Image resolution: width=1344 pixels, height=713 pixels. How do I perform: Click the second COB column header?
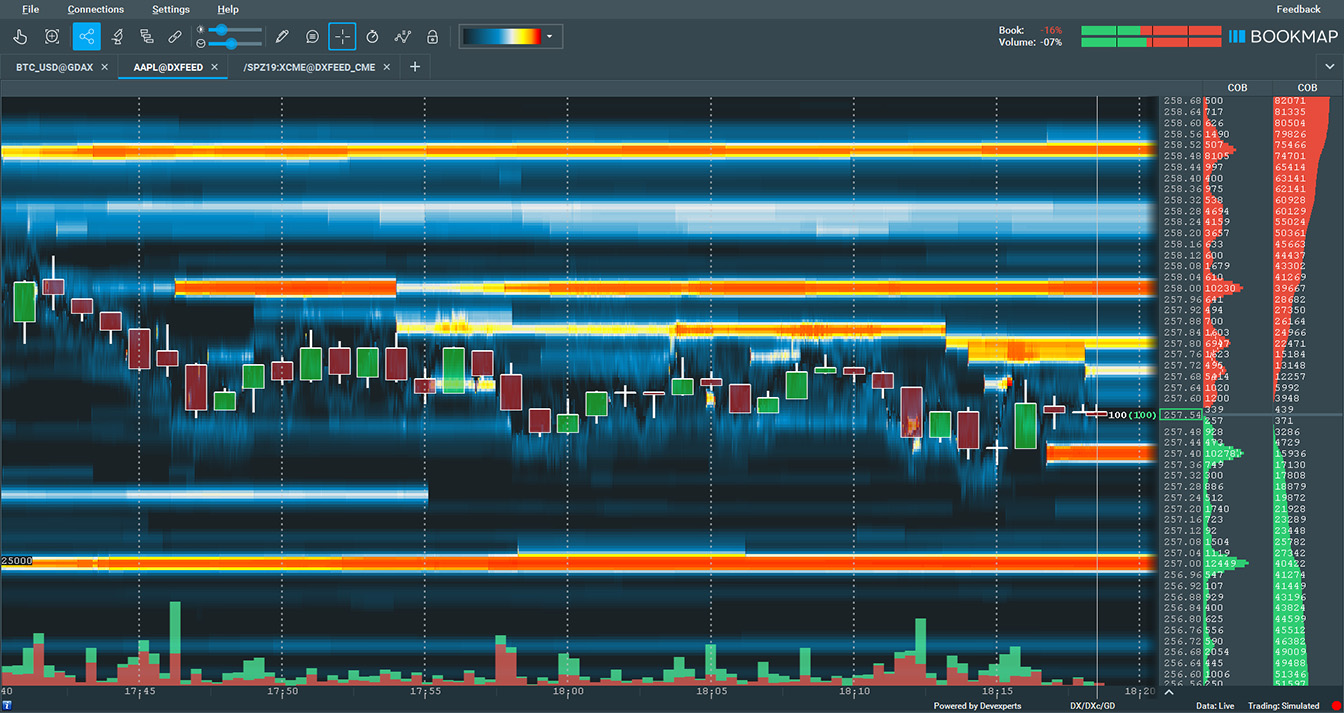pyautogui.click(x=1307, y=88)
